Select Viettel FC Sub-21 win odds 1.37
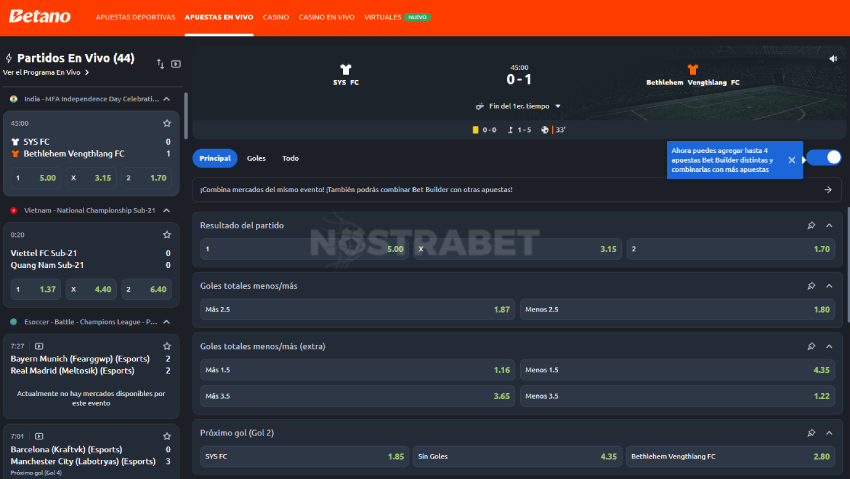This screenshot has height=479, width=850. coord(36,289)
